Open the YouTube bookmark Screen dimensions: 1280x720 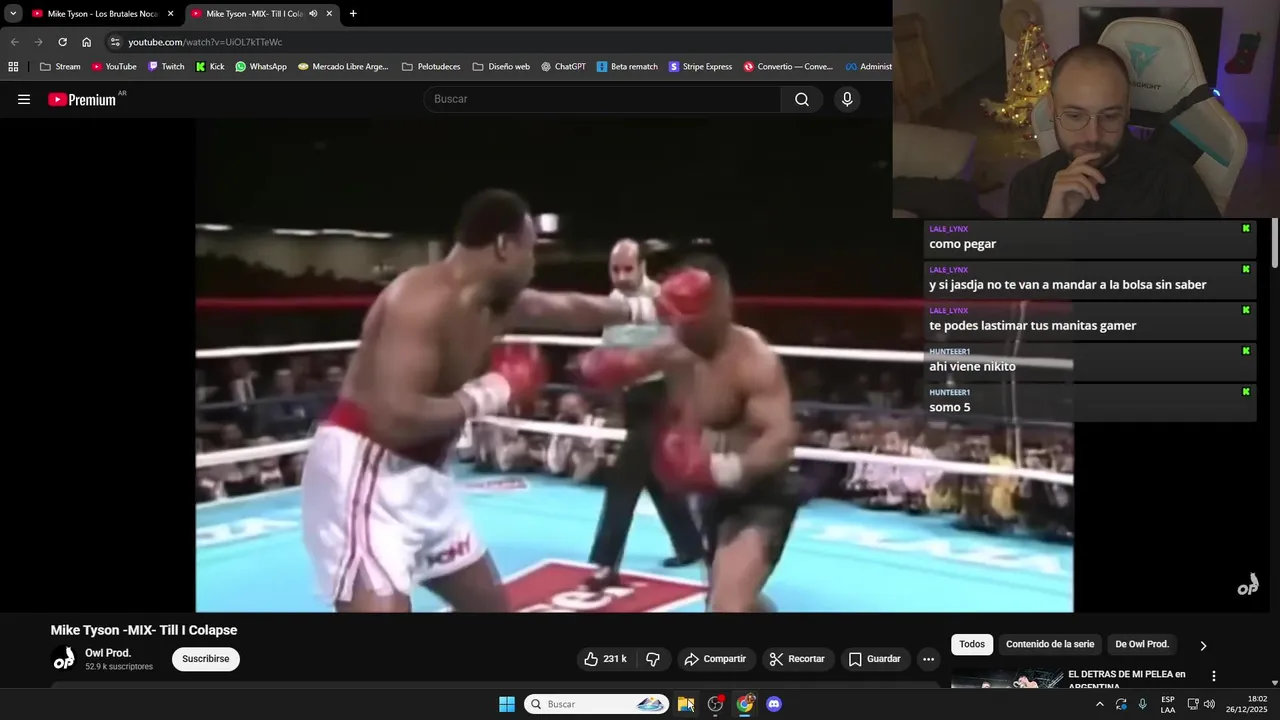113,67
